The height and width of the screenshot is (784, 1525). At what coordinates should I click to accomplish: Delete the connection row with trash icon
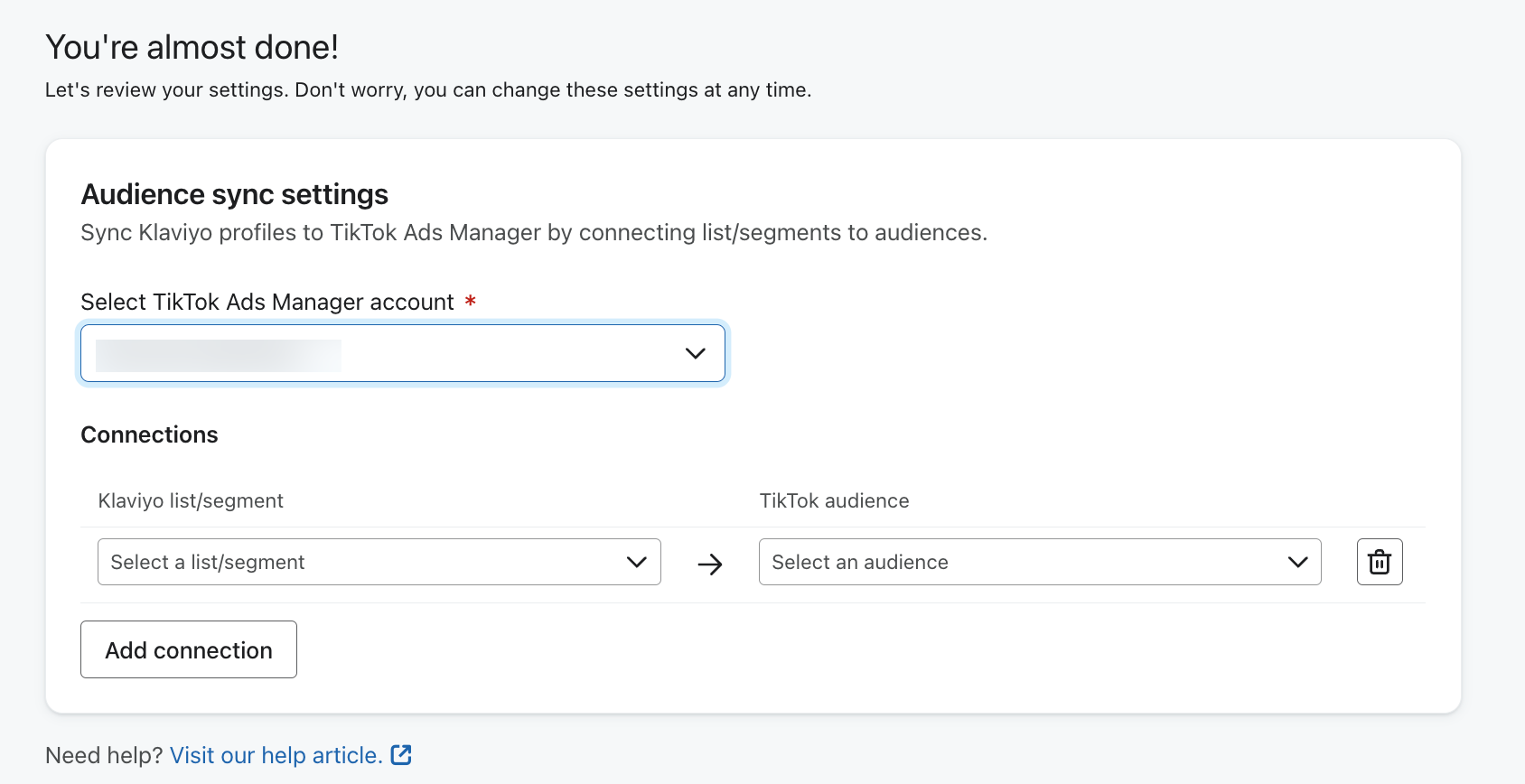coord(1379,562)
